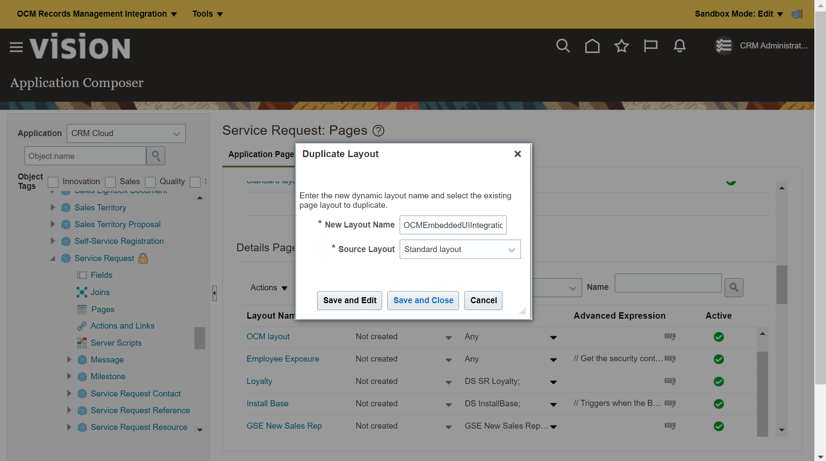Viewport: 826px width, 461px height.
Task: Open expression builder for GSE New Sales Rep
Action: [x=670, y=426]
